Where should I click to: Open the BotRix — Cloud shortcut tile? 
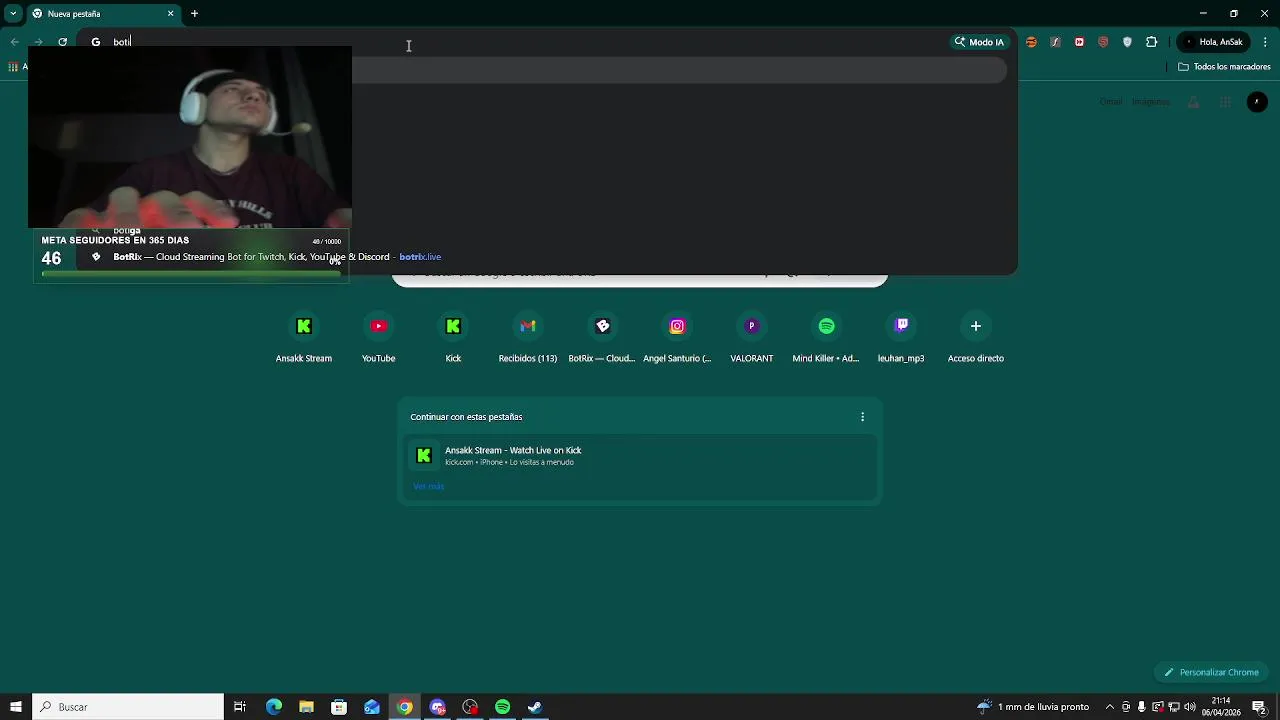click(602, 338)
